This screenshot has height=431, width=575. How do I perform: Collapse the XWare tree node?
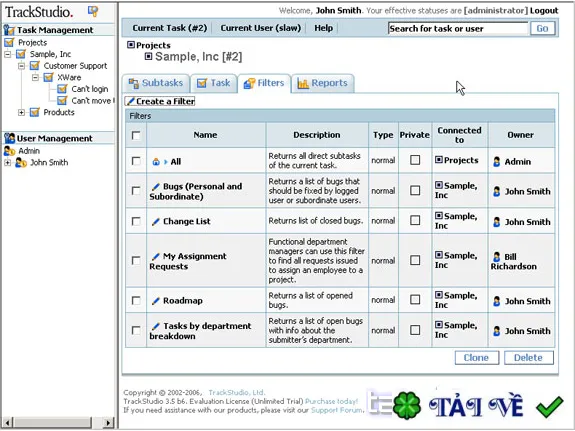coord(35,77)
